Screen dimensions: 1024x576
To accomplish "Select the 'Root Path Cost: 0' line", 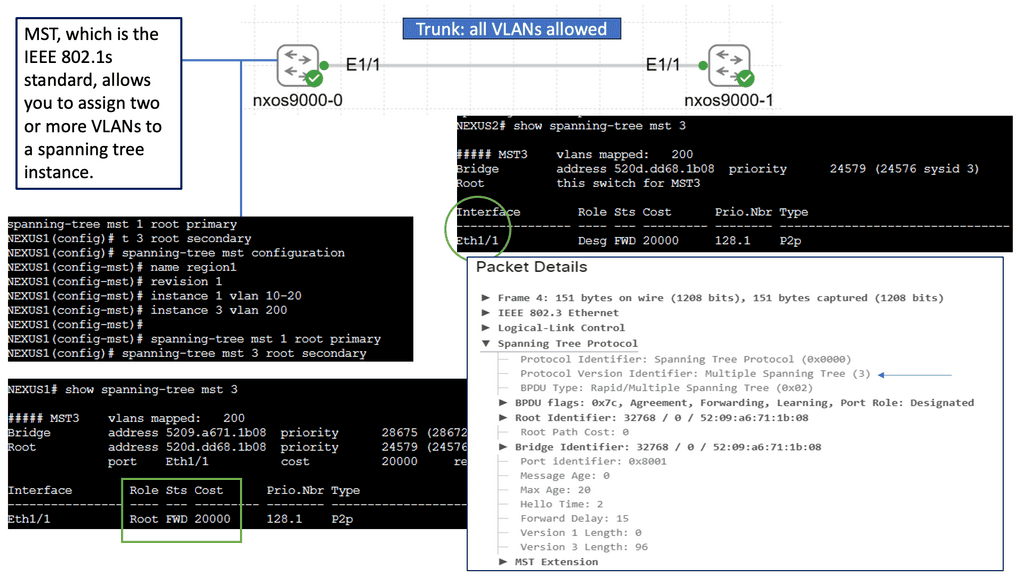I will [x=574, y=432].
